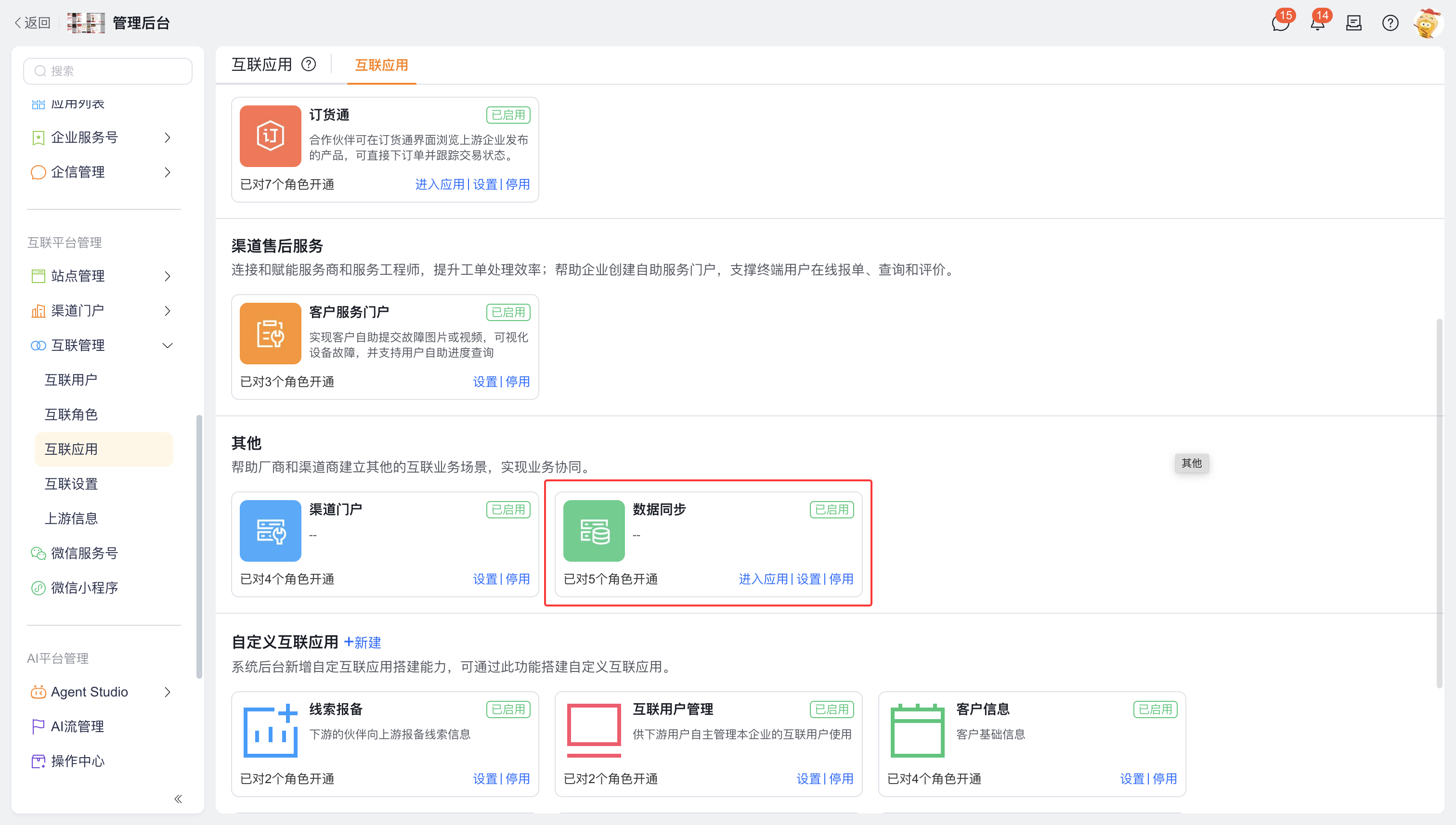Click 停用 on the 客户信息 card
Screen dimensions: 1456x825
(x=1165, y=778)
